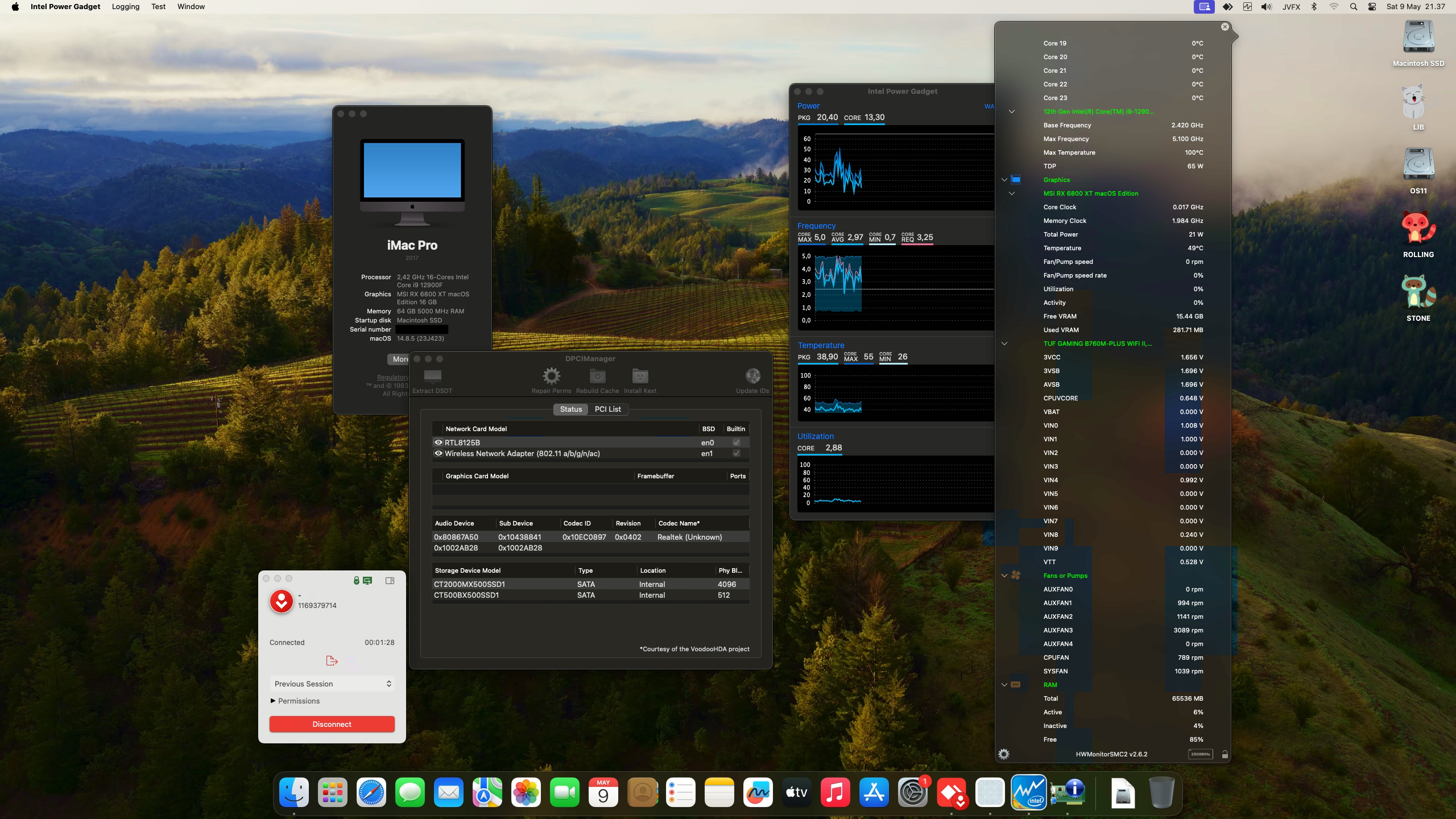
Task: Open Control Center from menu bar
Action: click(x=1372, y=7)
